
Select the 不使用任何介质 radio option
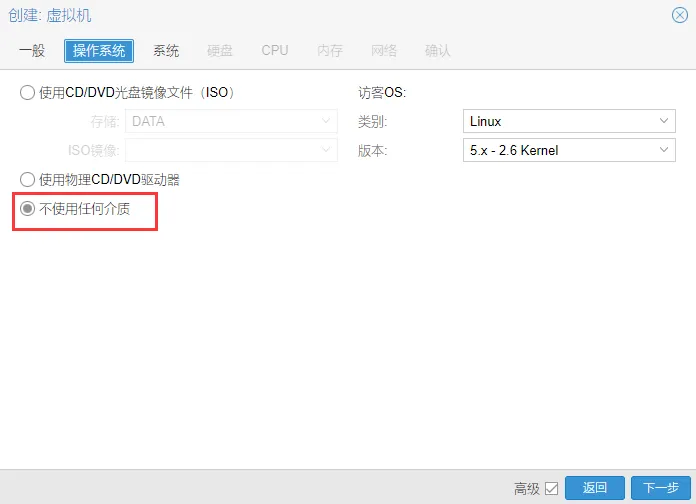pos(28,209)
